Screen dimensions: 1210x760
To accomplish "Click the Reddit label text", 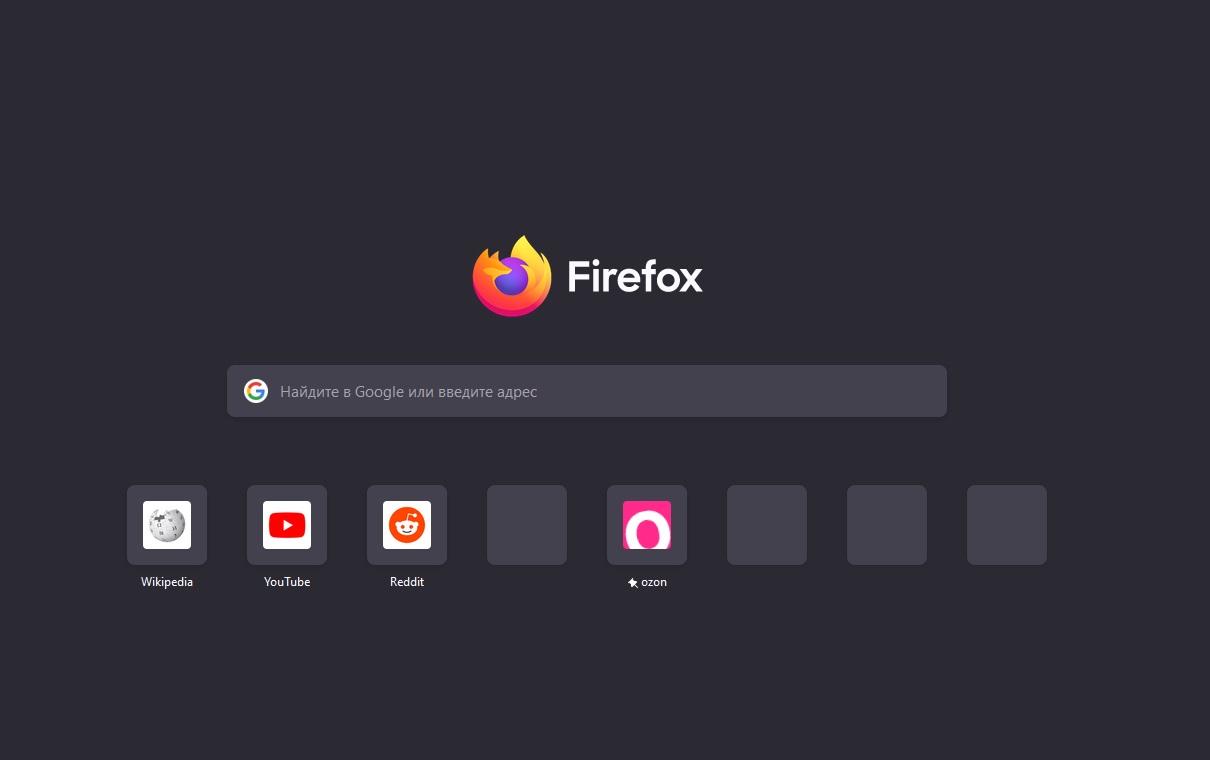I will coord(407,582).
